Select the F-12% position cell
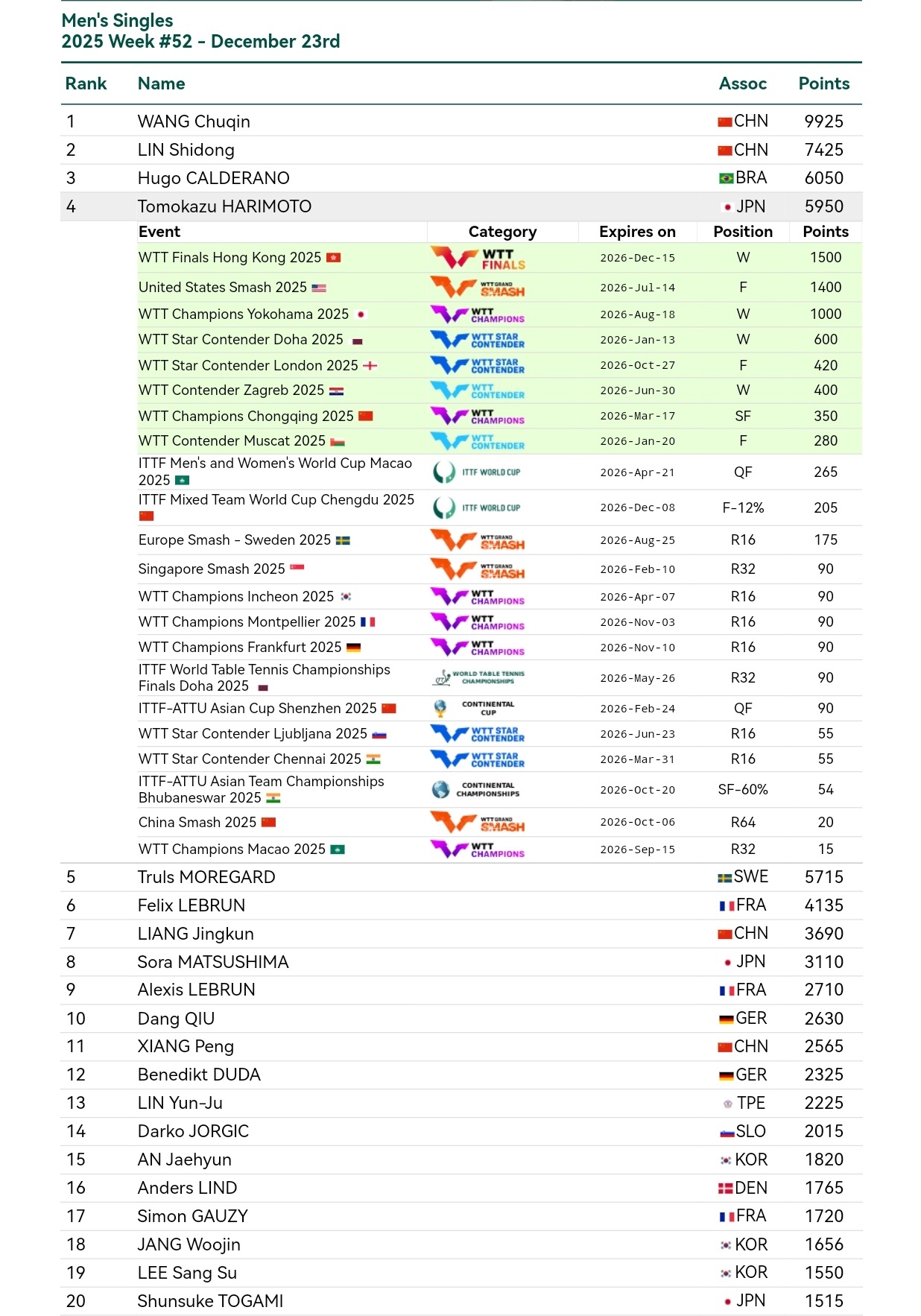The height and width of the screenshot is (1316, 921). coord(743,508)
